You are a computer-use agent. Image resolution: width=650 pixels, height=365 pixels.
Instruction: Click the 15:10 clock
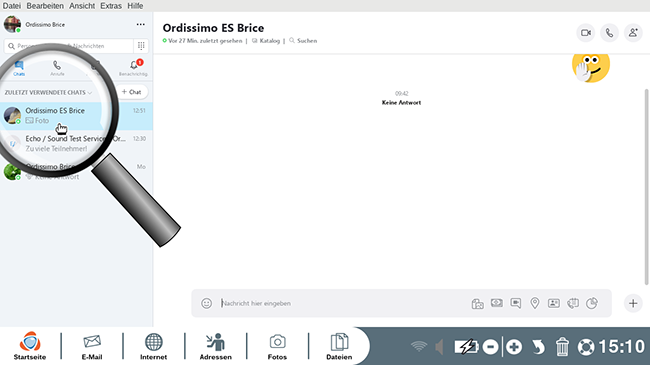[622, 347]
